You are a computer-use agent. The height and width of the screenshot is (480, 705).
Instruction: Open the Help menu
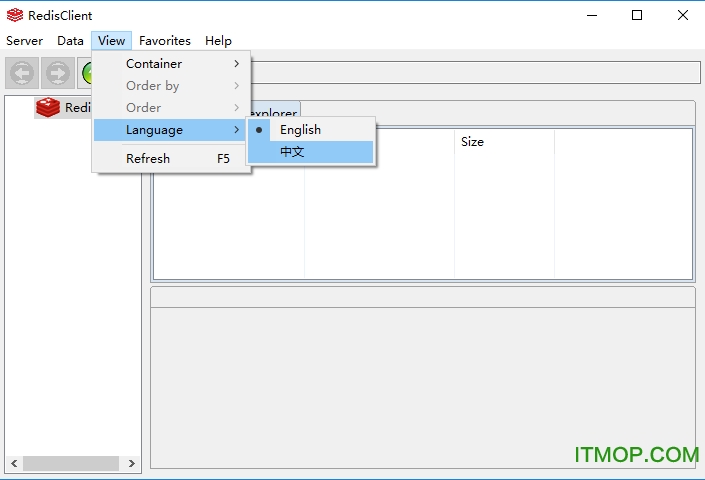tap(218, 41)
